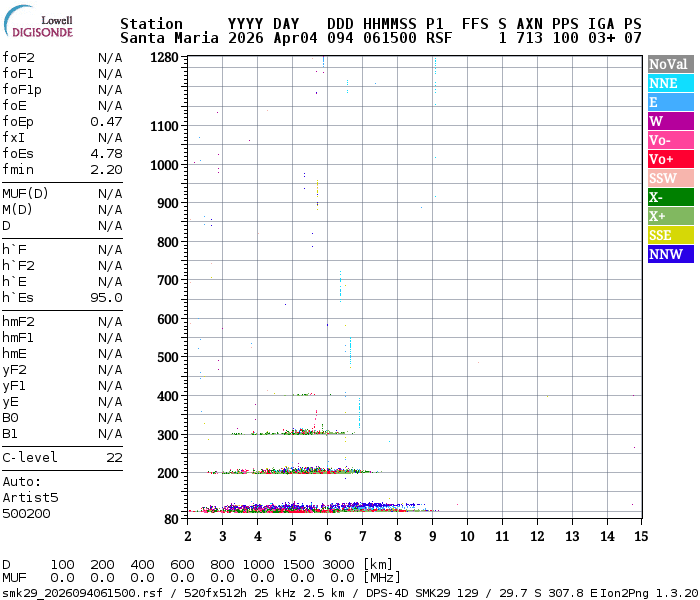Choose the Vo+ red legend swatch
The width and height of the screenshot is (700, 600).
coord(670,159)
